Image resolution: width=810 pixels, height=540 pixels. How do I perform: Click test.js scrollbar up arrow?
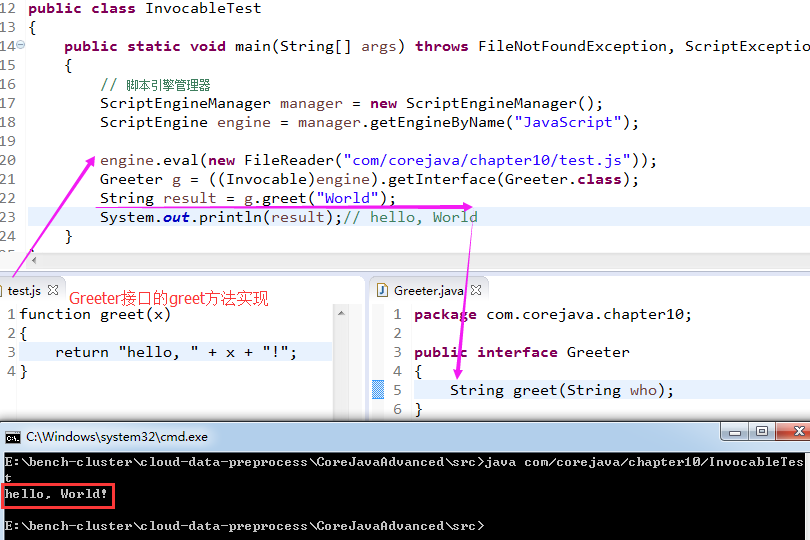341,314
